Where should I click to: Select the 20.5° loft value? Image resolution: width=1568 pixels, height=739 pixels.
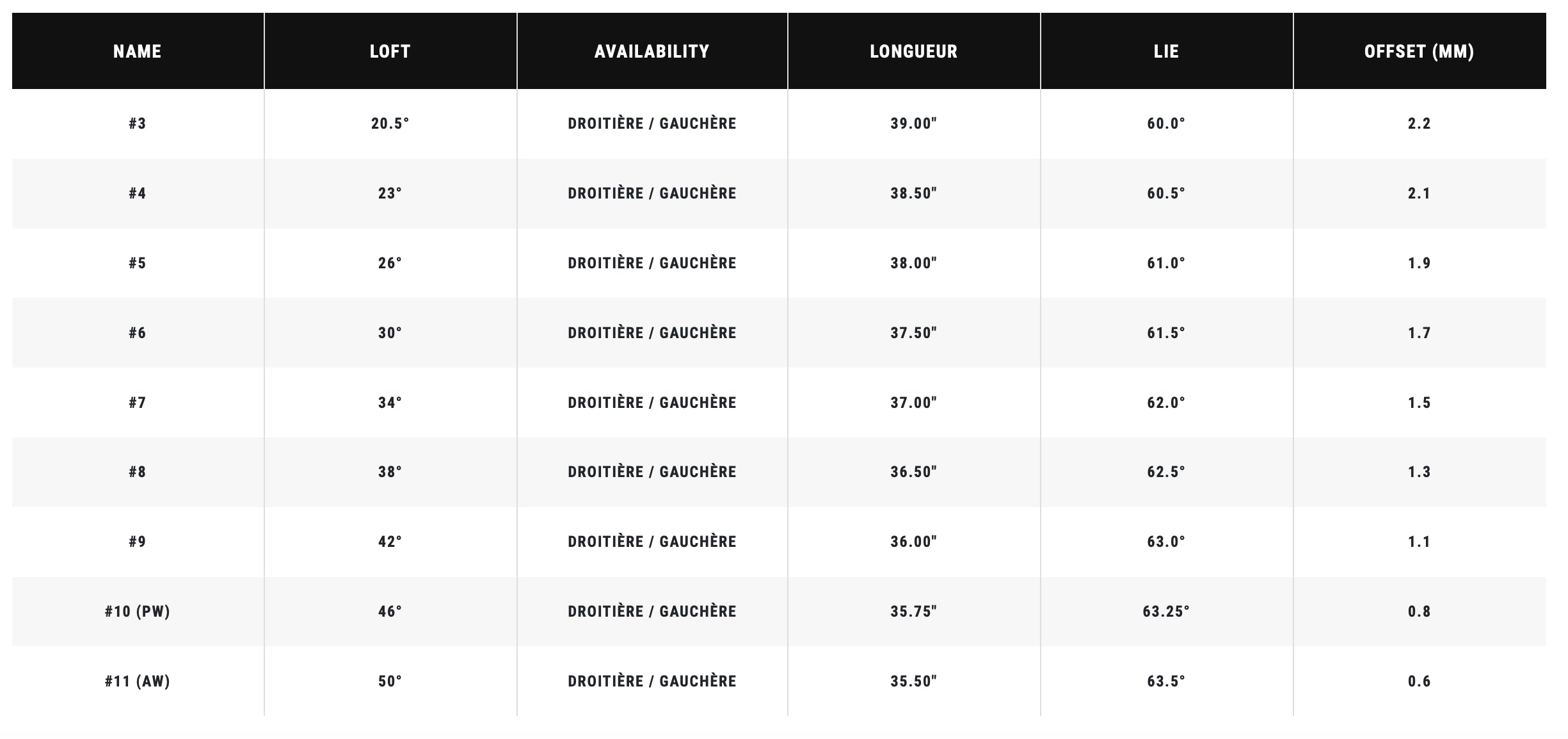click(x=390, y=124)
